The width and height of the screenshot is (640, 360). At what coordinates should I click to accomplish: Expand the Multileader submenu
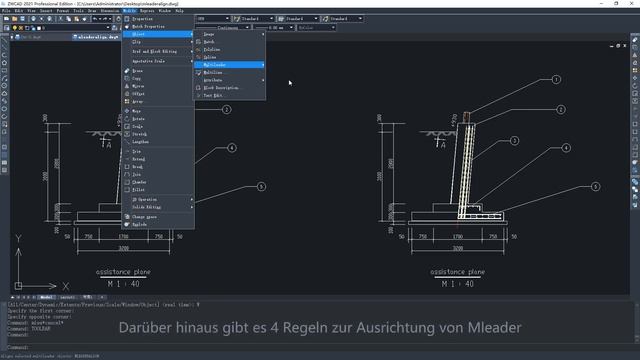pyautogui.click(x=229, y=65)
